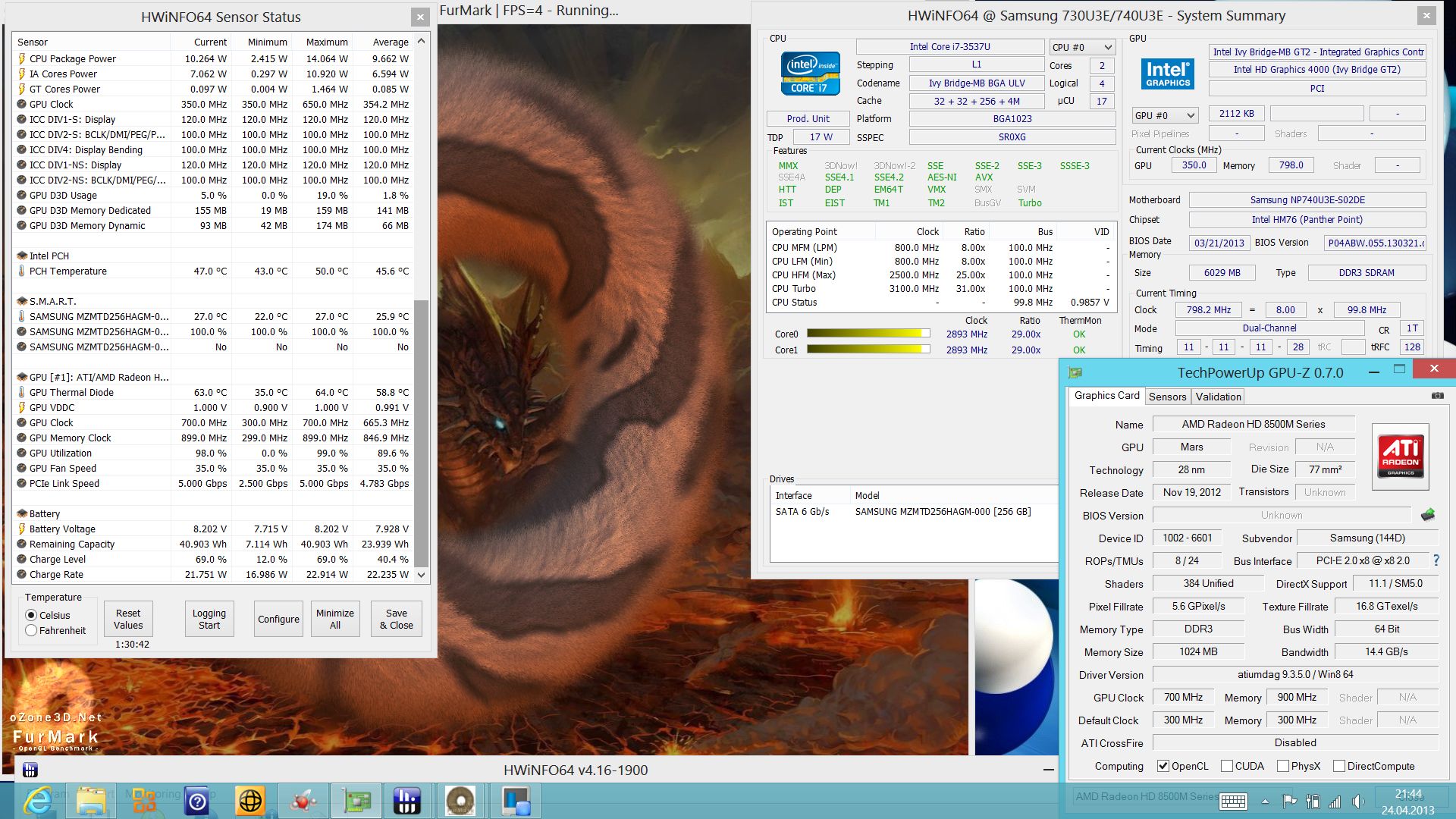Expand the GPU #0 dropdown
This screenshot has height=819, width=1456.
(1164, 115)
